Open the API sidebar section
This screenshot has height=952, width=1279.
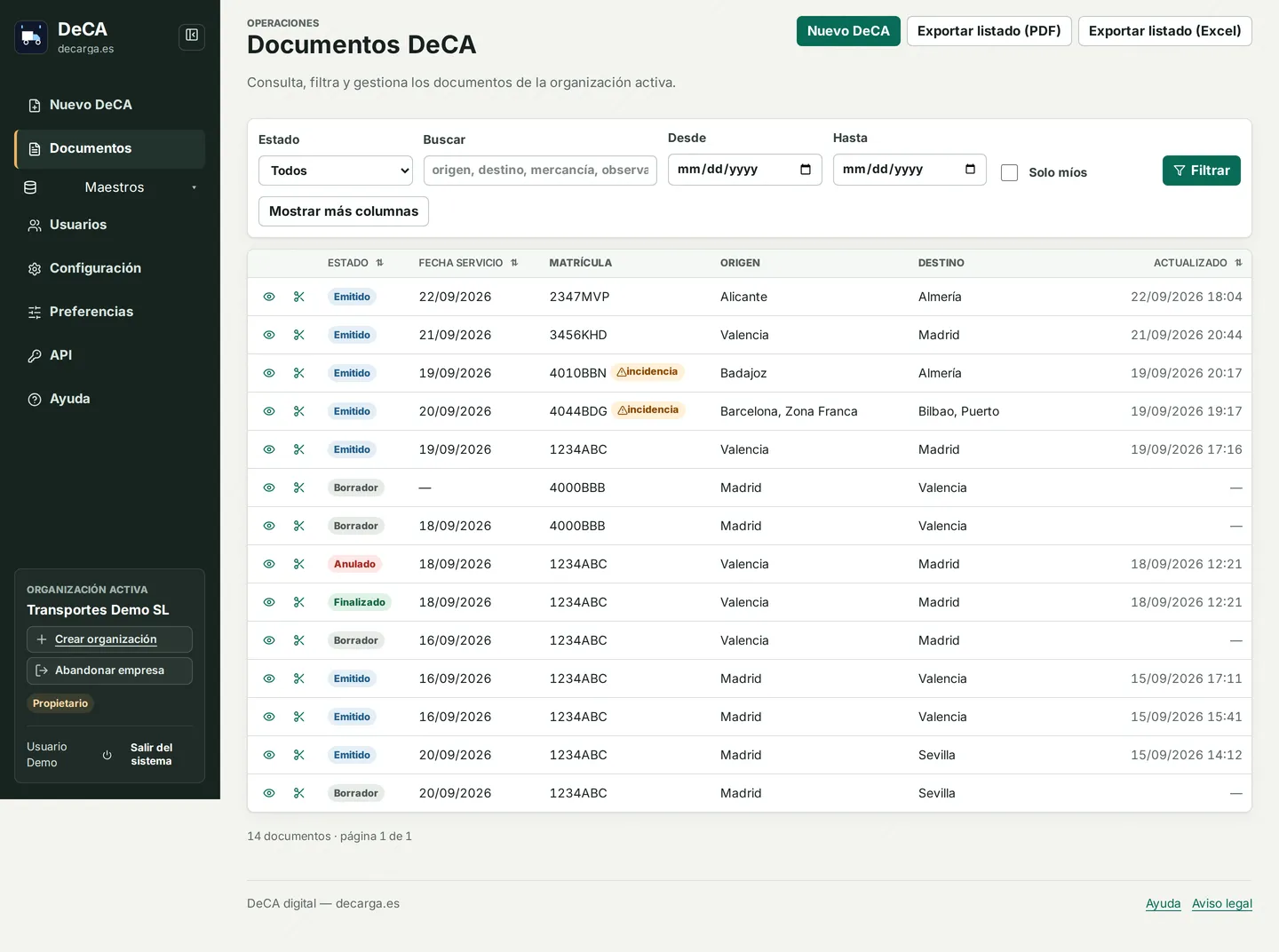(x=110, y=355)
